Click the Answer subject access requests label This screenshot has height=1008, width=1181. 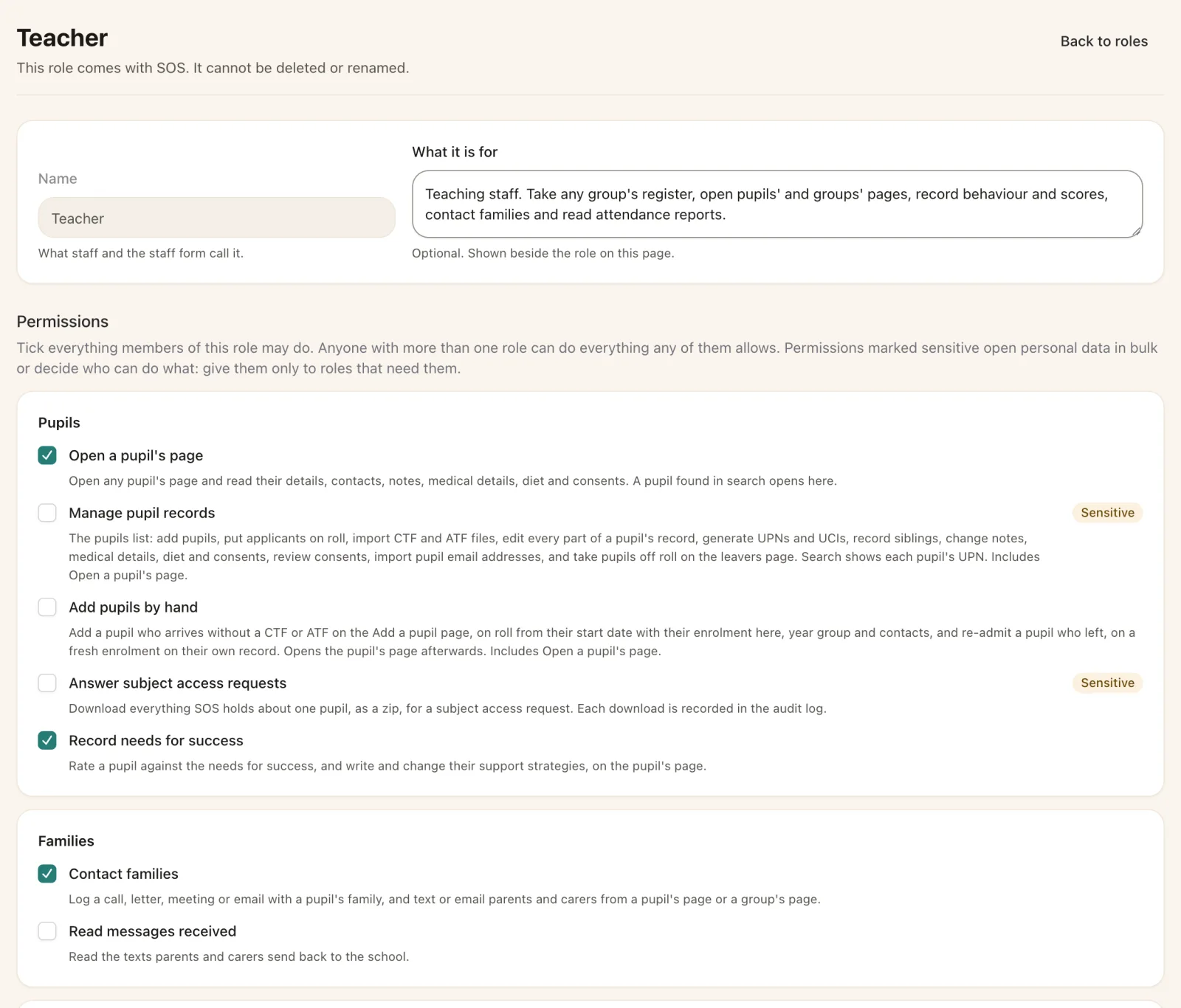178,683
